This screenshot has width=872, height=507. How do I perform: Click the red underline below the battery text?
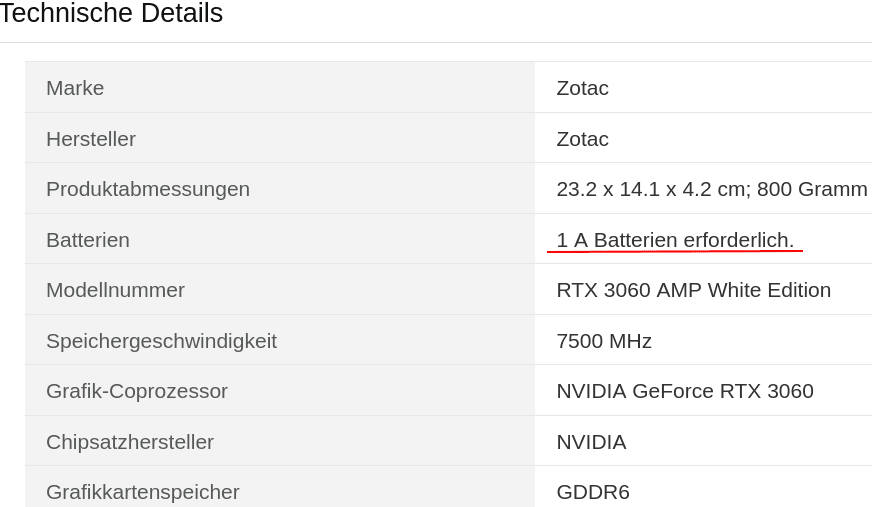675,251
